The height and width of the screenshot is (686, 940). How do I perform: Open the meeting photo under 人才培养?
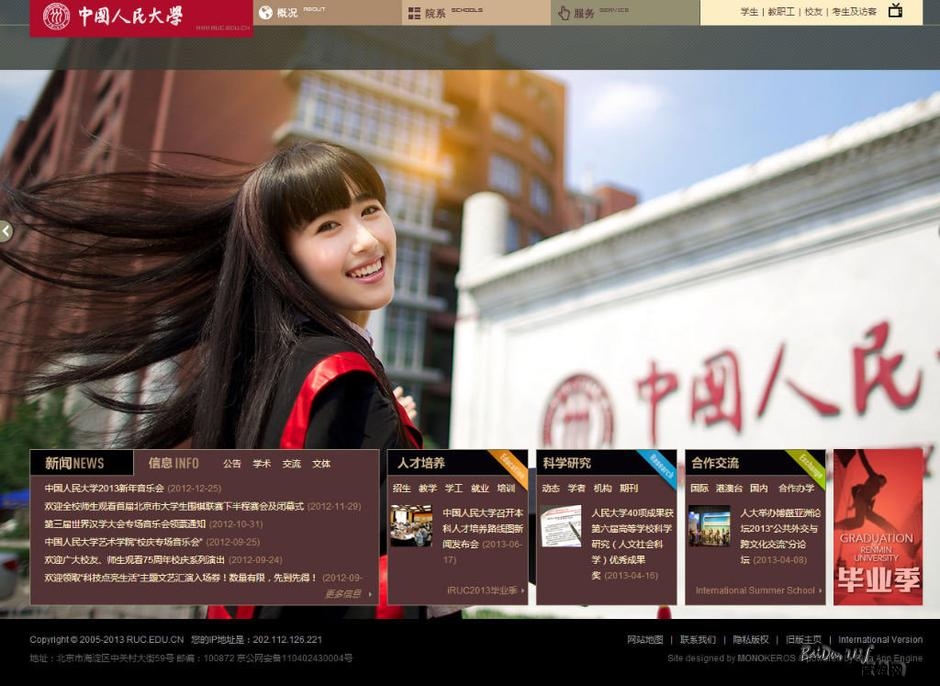click(x=411, y=526)
